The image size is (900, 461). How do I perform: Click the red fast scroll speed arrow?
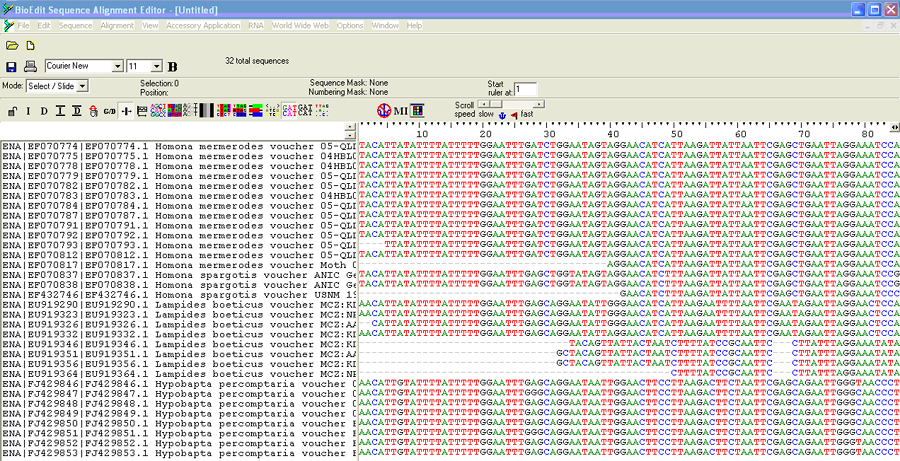click(x=514, y=115)
